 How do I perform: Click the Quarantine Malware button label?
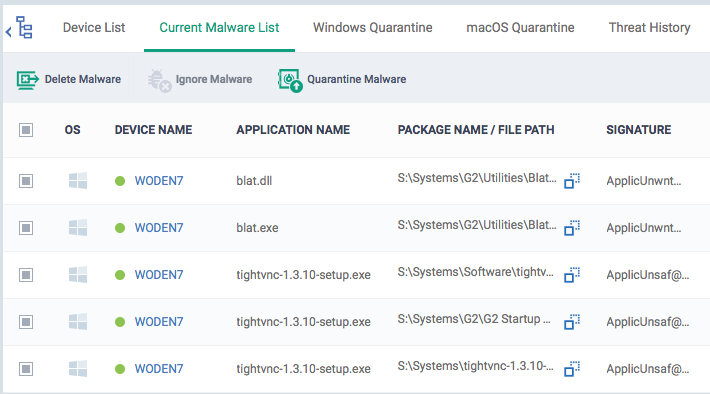(x=357, y=79)
